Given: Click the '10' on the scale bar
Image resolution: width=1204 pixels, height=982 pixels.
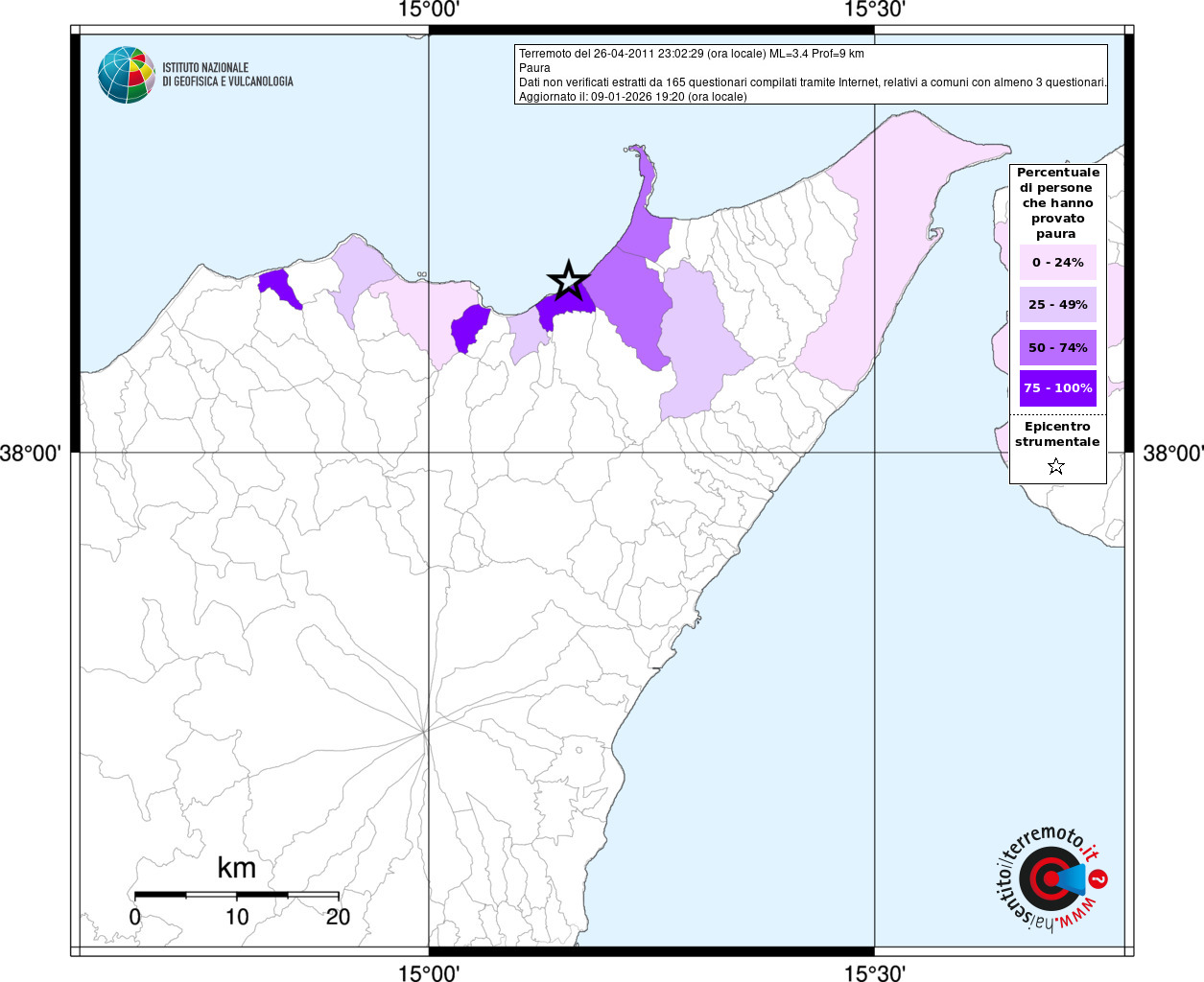Looking at the screenshot, I should click(x=237, y=917).
